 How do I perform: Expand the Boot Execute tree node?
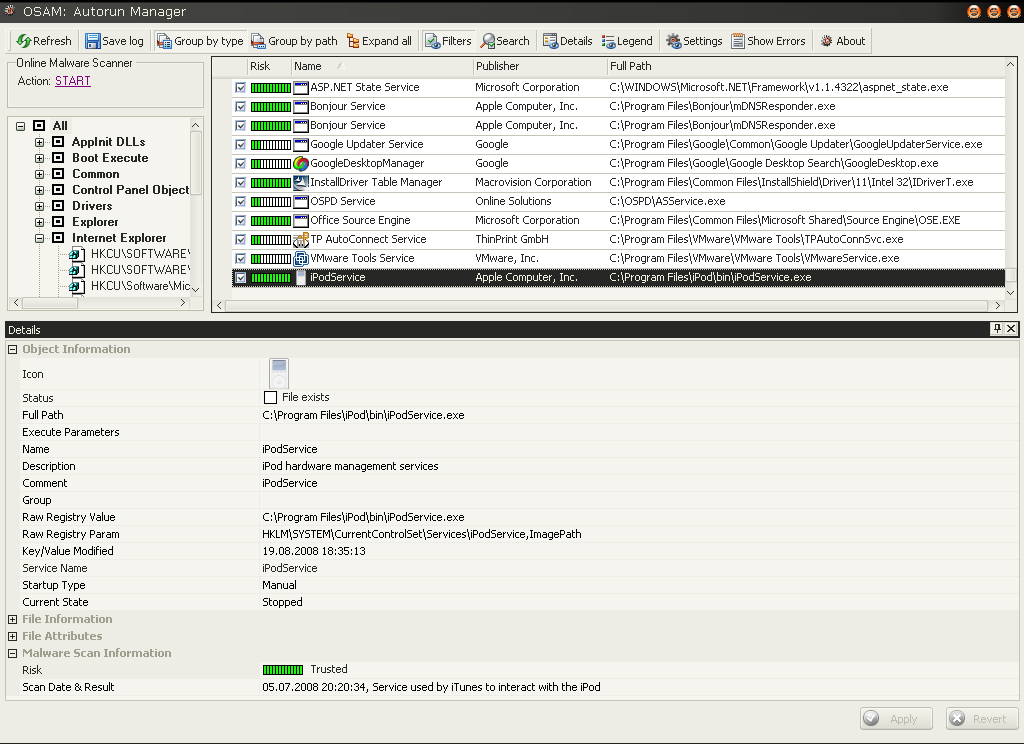(x=39, y=158)
